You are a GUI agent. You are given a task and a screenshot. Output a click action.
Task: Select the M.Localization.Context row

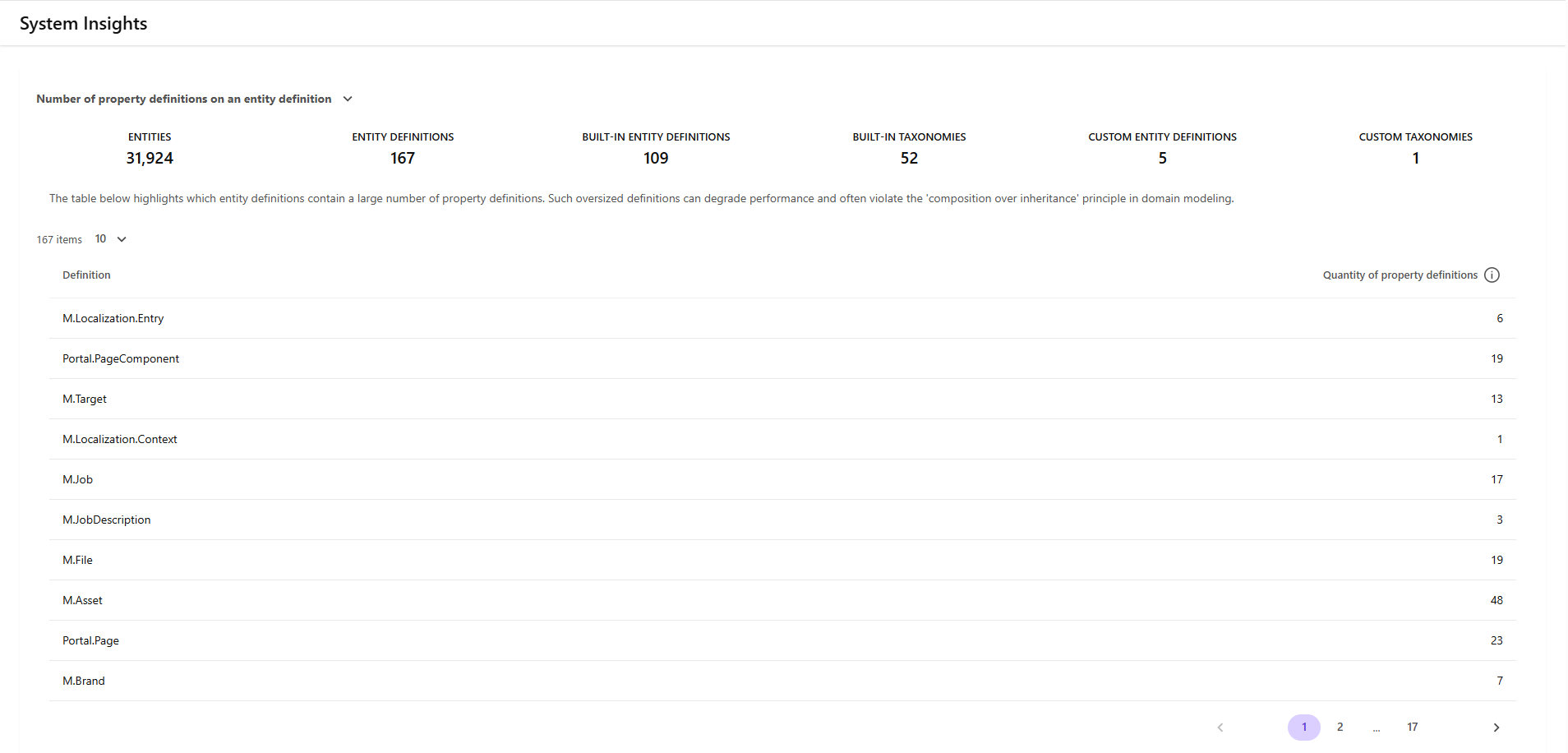tap(120, 440)
